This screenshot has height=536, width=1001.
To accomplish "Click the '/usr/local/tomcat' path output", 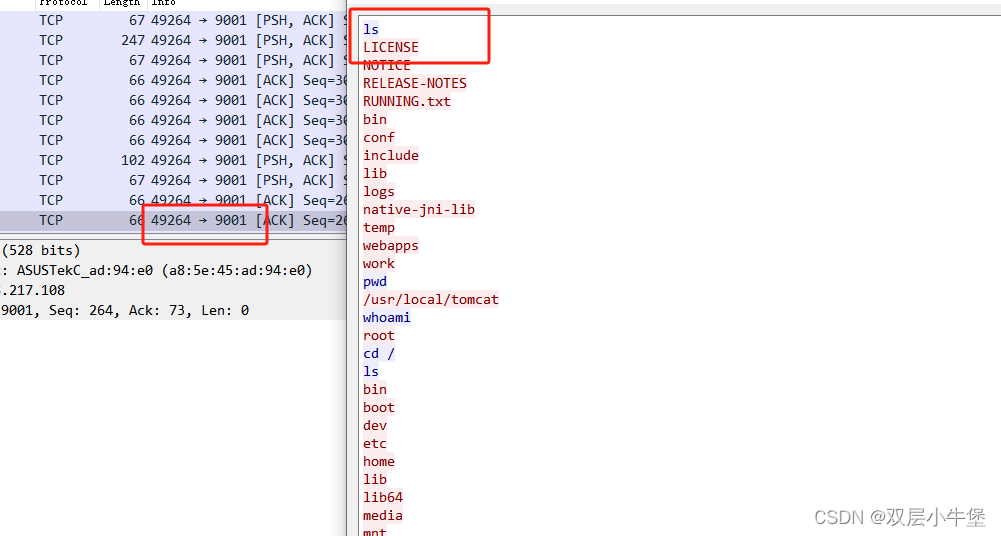I will 431,299.
